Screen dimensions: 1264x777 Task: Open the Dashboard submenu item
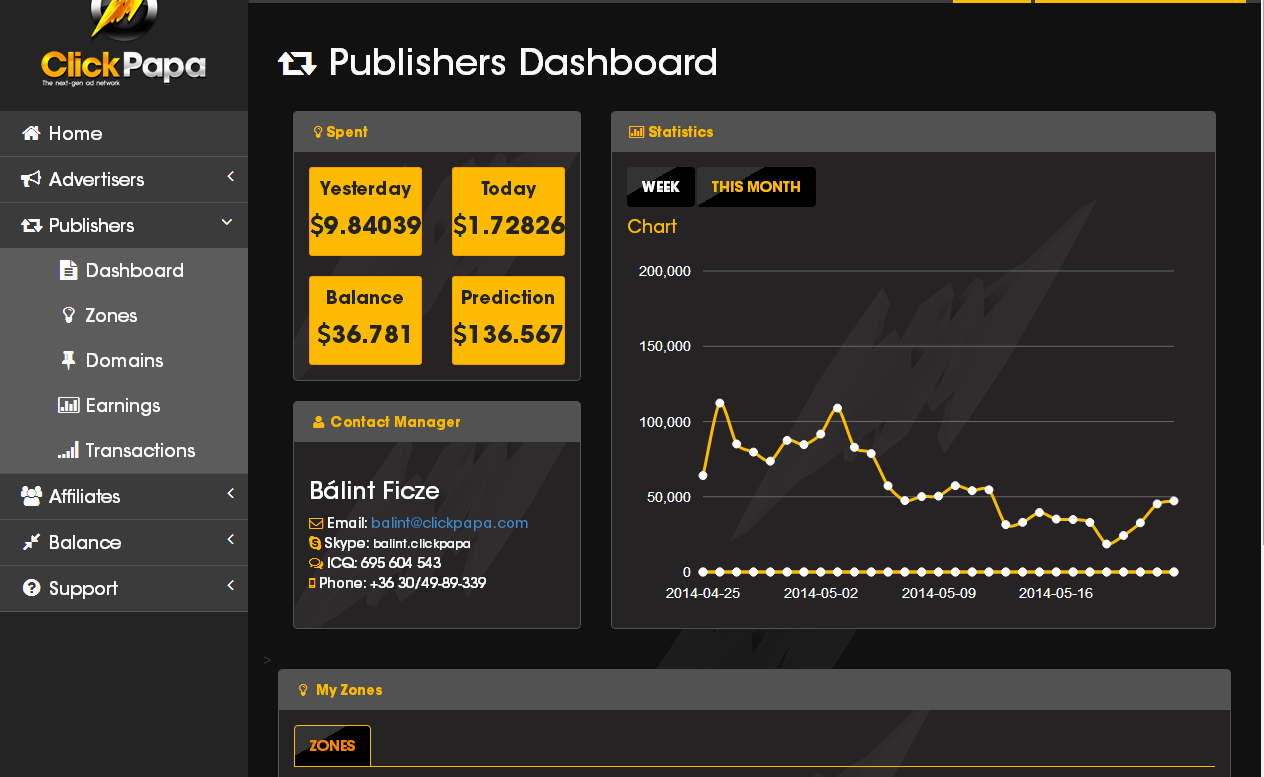pyautogui.click(x=124, y=270)
